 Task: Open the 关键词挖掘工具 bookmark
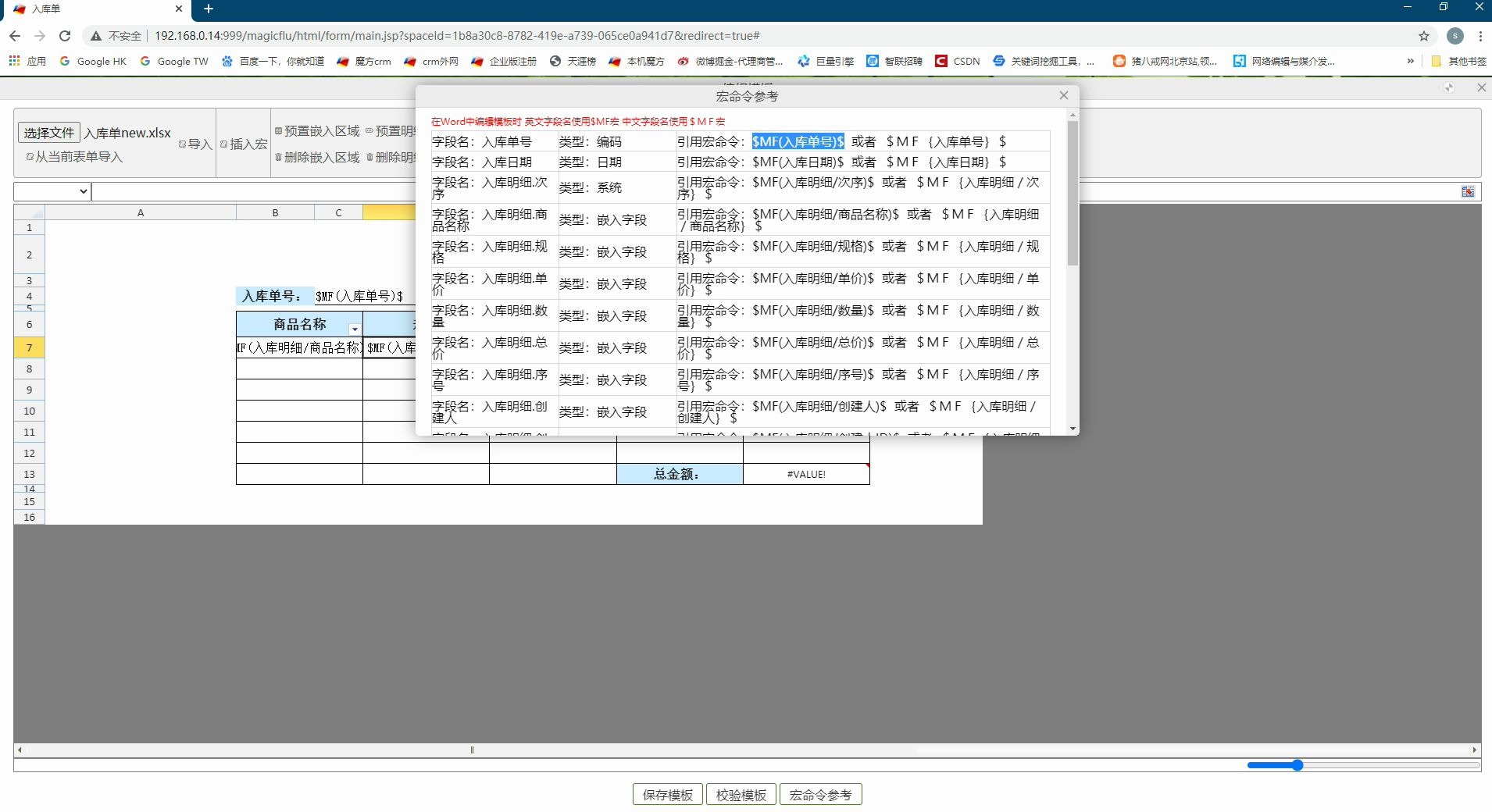(x=1044, y=61)
